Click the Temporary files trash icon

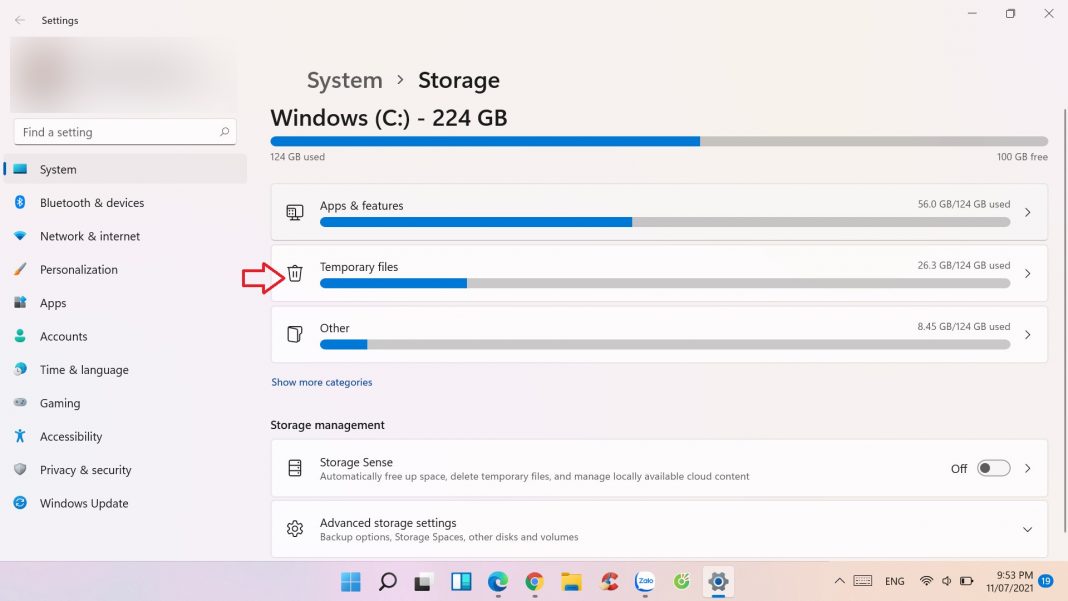click(x=295, y=273)
